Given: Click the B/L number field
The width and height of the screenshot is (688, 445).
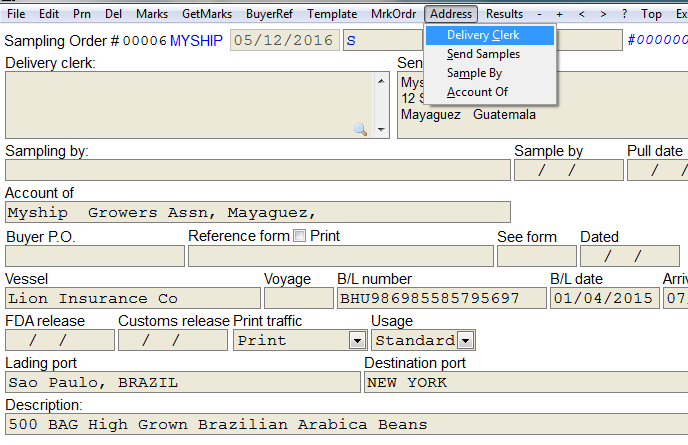Looking at the screenshot, I should coord(442,298).
